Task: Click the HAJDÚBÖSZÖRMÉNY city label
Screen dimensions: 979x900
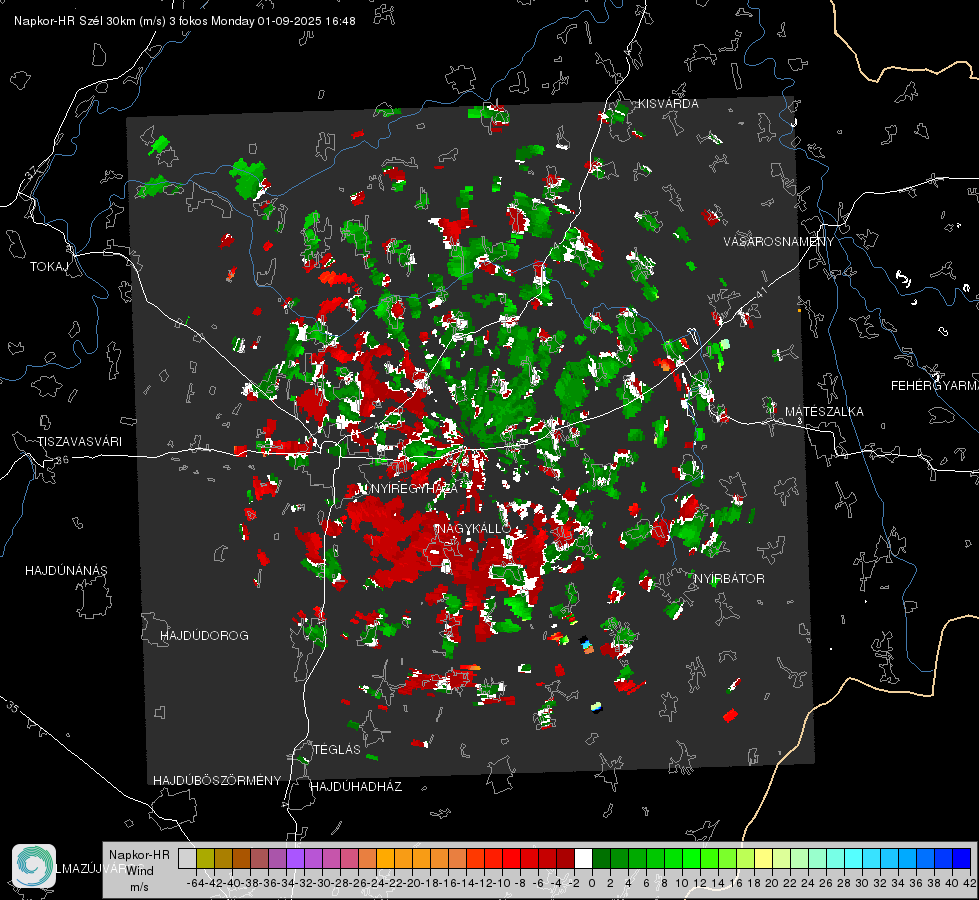Action: tap(217, 781)
